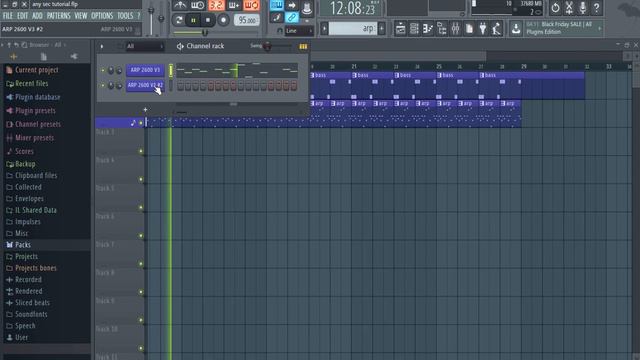Click the plus button next to arp pattern
This screenshot has height=360, width=640.
point(382,29)
